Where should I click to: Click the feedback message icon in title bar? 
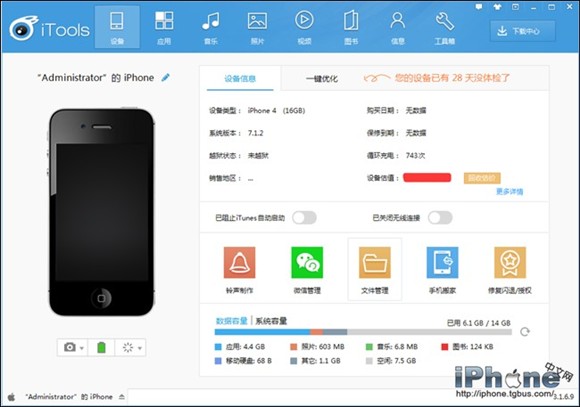(x=479, y=7)
